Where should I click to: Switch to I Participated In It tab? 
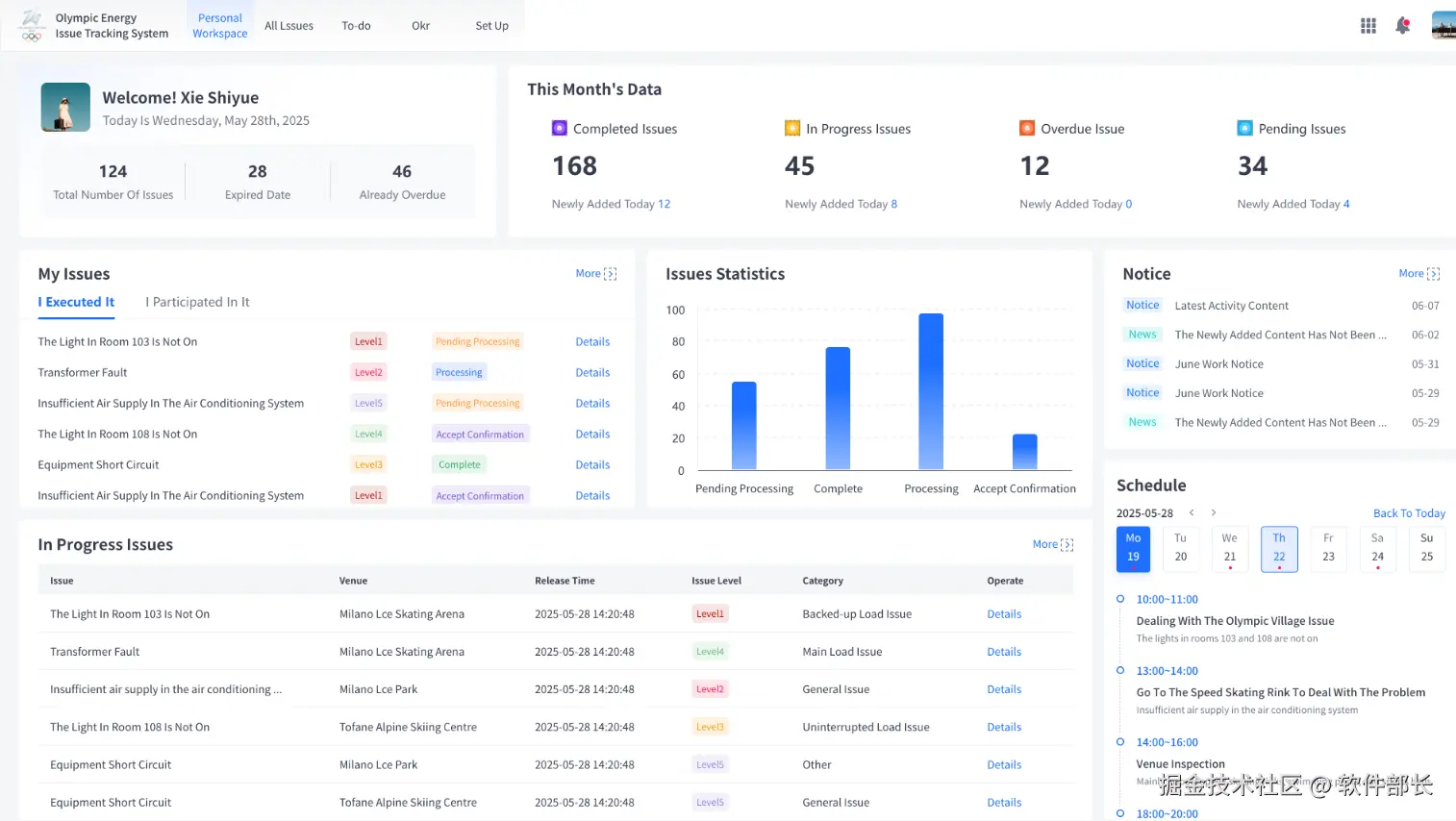[197, 302]
